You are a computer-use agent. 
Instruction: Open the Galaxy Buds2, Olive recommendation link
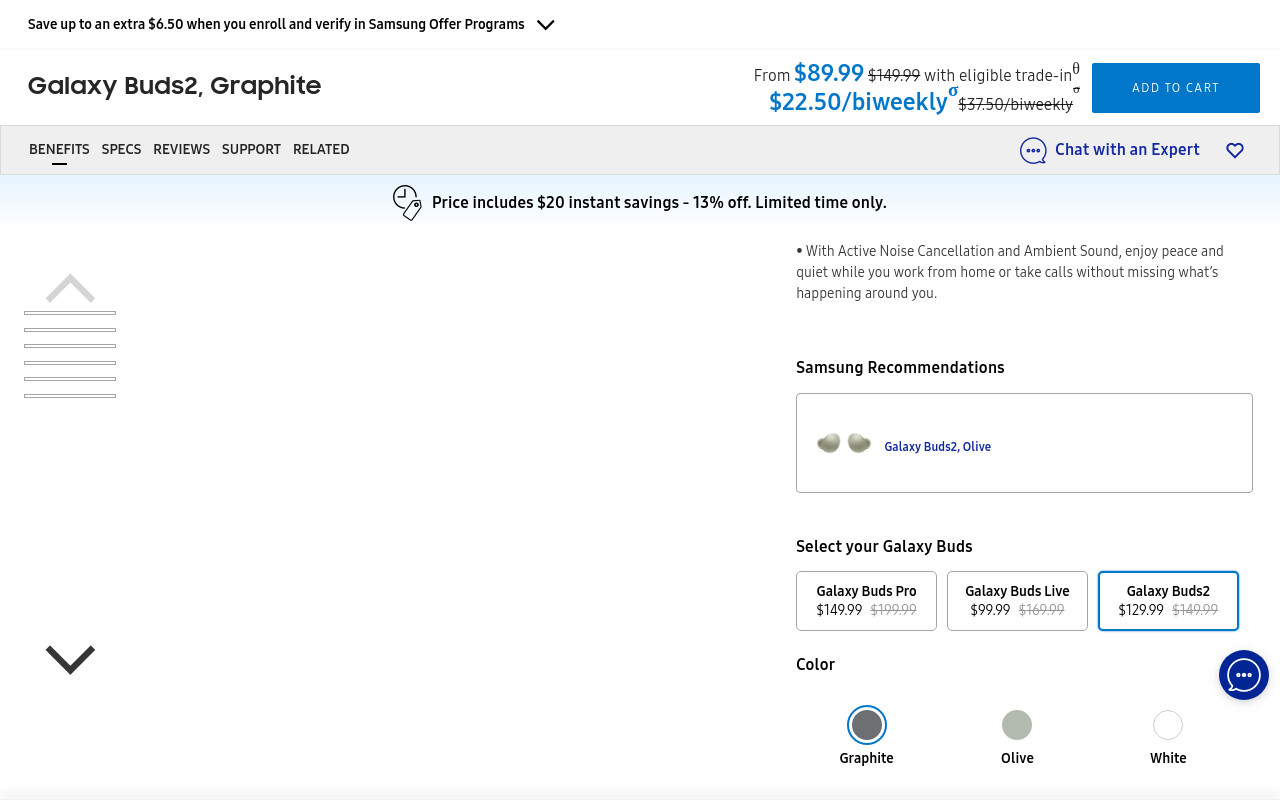937,447
